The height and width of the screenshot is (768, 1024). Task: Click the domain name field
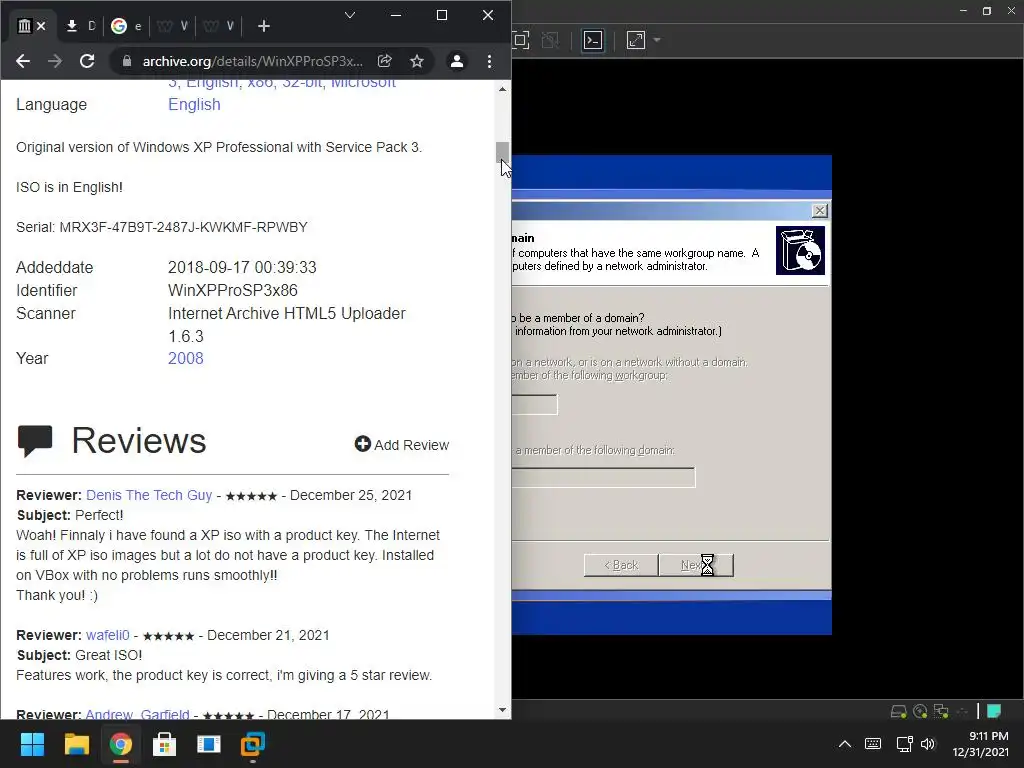tap(603, 477)
